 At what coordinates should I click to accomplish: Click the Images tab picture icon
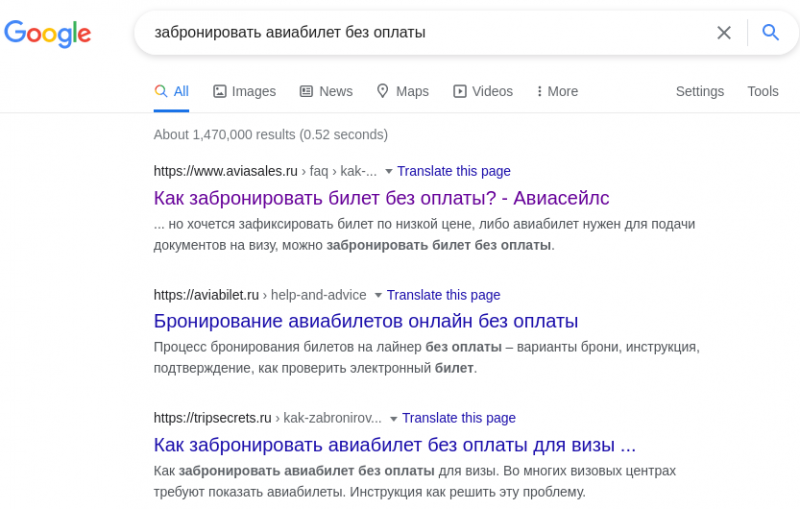point(220,91)
